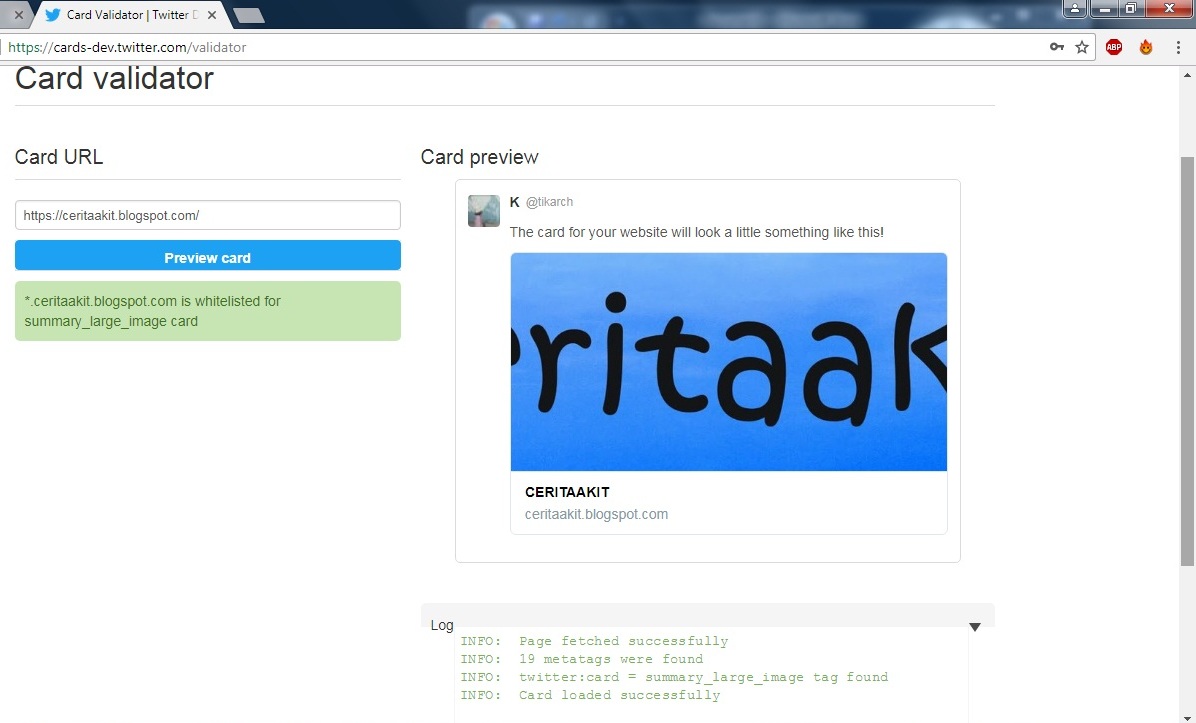
Task: Open the @tikarch handle link
Action: [x=549, y=202]
